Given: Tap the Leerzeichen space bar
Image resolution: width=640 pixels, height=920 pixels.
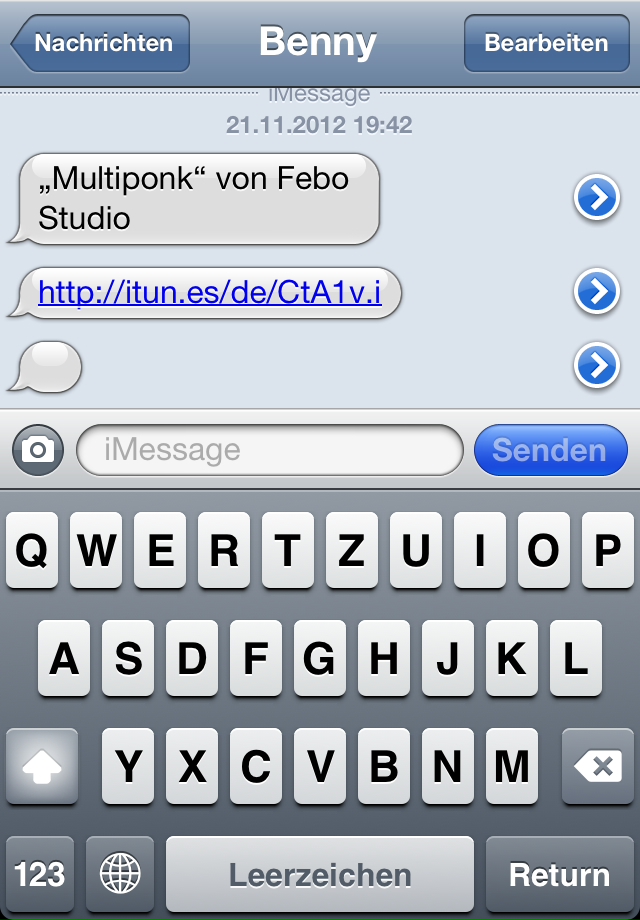Looking at the screenshot, I should click(320, 873).
